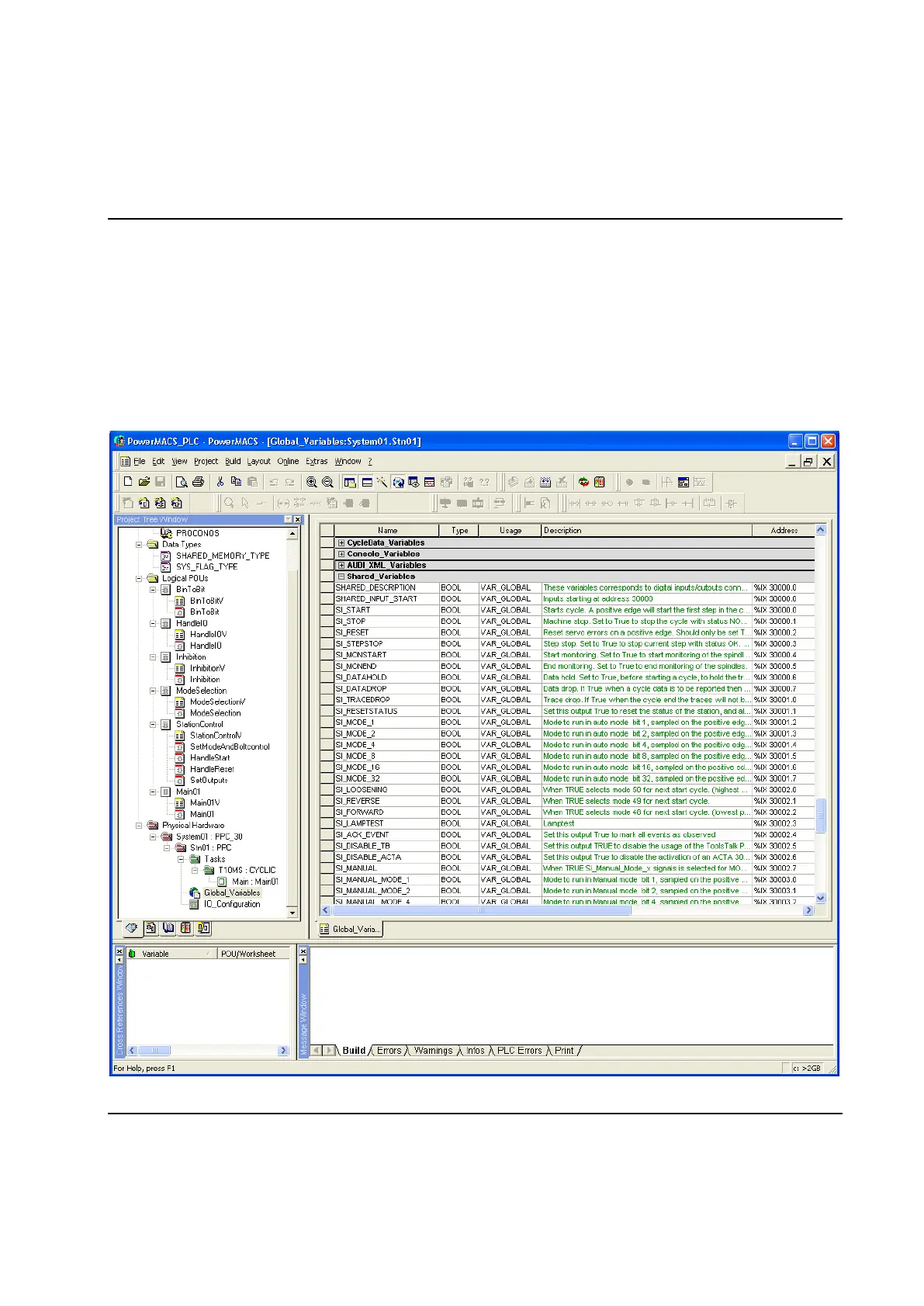924x1306 pixels.
Task: Switch to the Errors message tab
Action: 389,1051
